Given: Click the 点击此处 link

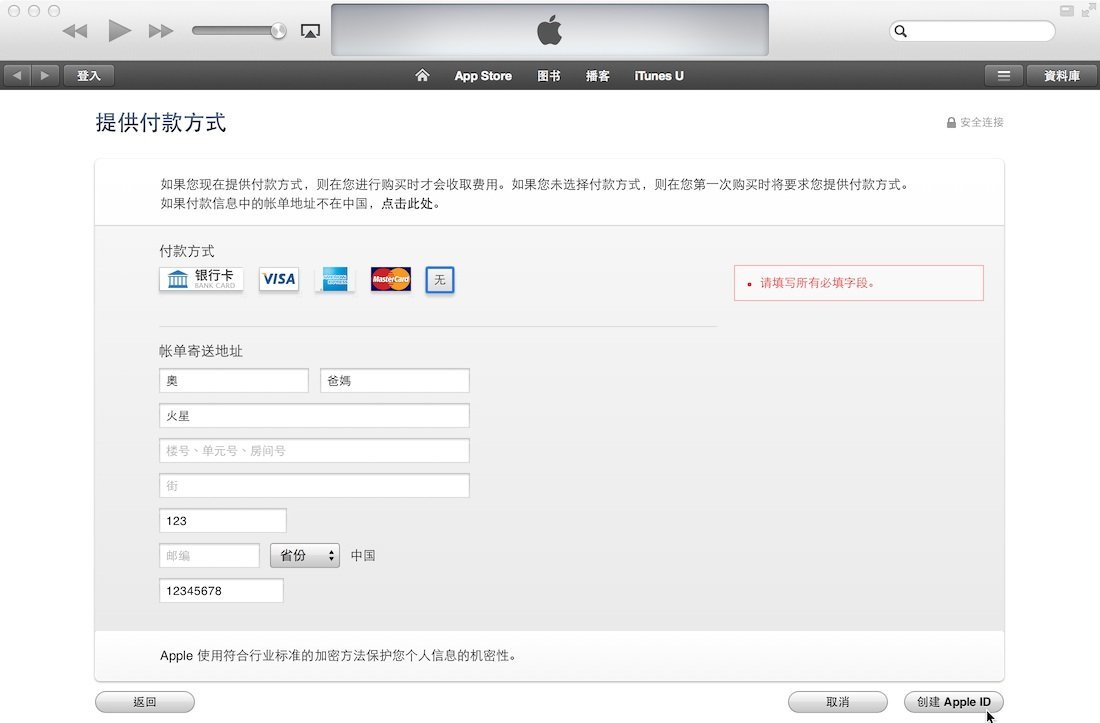Looking at the screenshot, I should pos(409,203).
